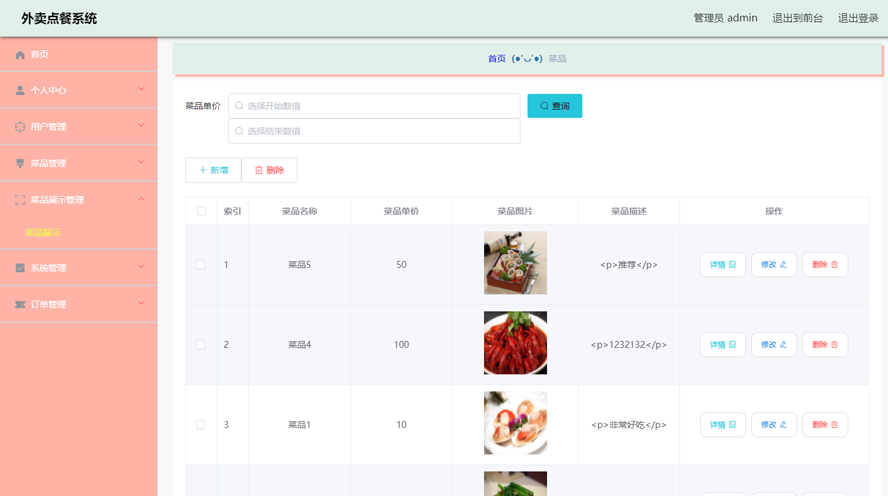
Task: Click the 菜品名称 column header
Action: (x=300, y=211)
